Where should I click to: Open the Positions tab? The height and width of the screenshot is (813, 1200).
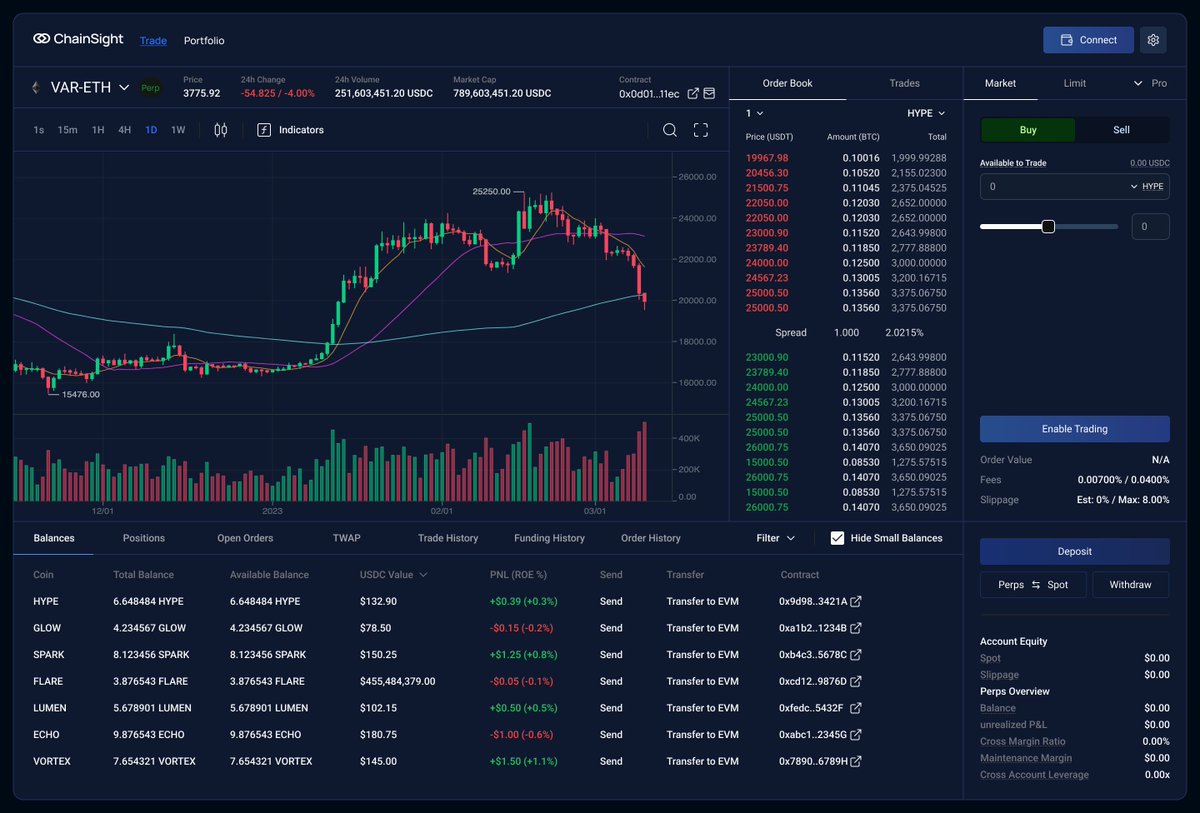(x=144, y=538)
